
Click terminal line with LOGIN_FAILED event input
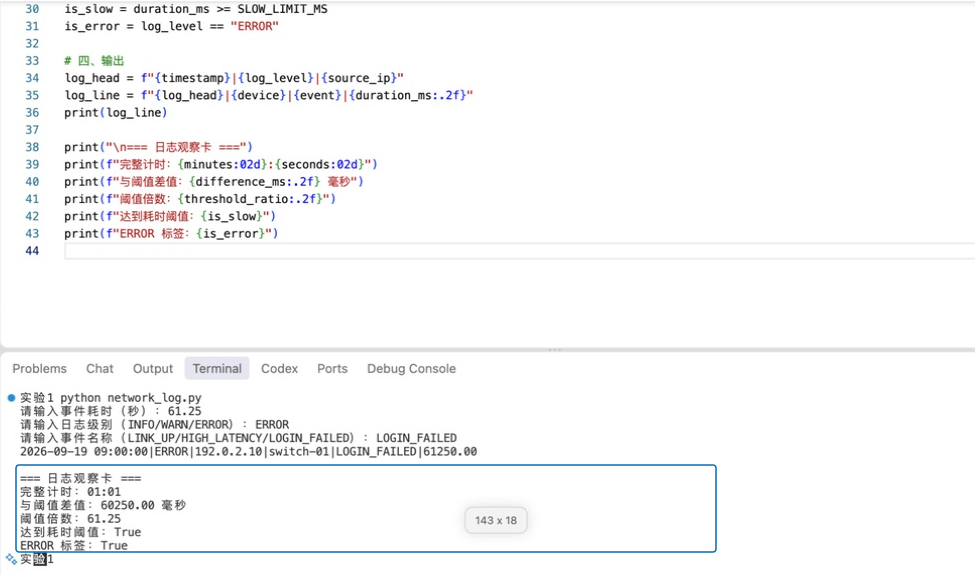pyautogui.click(x=238, y=438)
